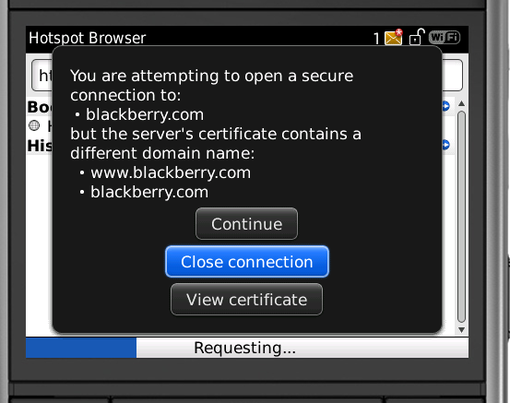
Task: Click the Continue button
Action: pyautogui.click(x=246, y=224)
